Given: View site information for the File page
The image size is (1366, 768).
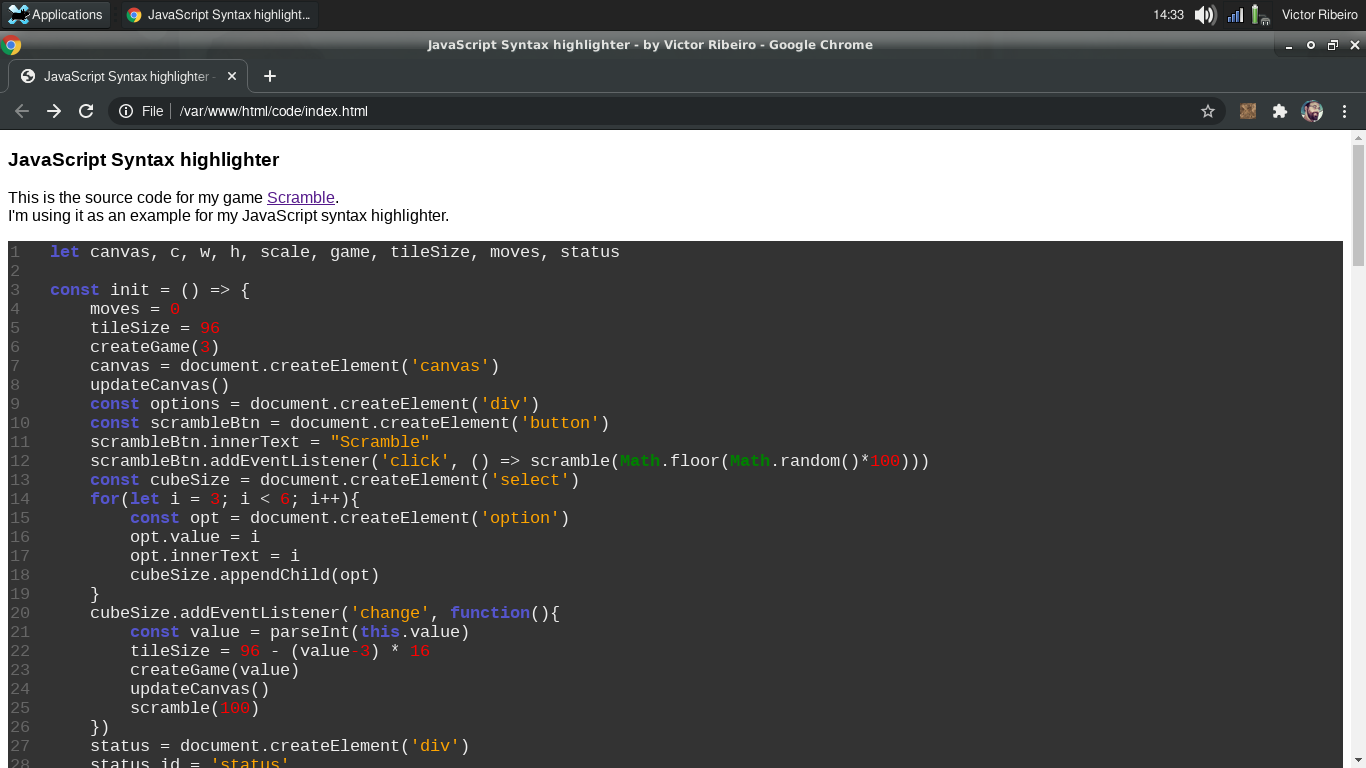Looking at the screenshot, I should coord(126,111).
